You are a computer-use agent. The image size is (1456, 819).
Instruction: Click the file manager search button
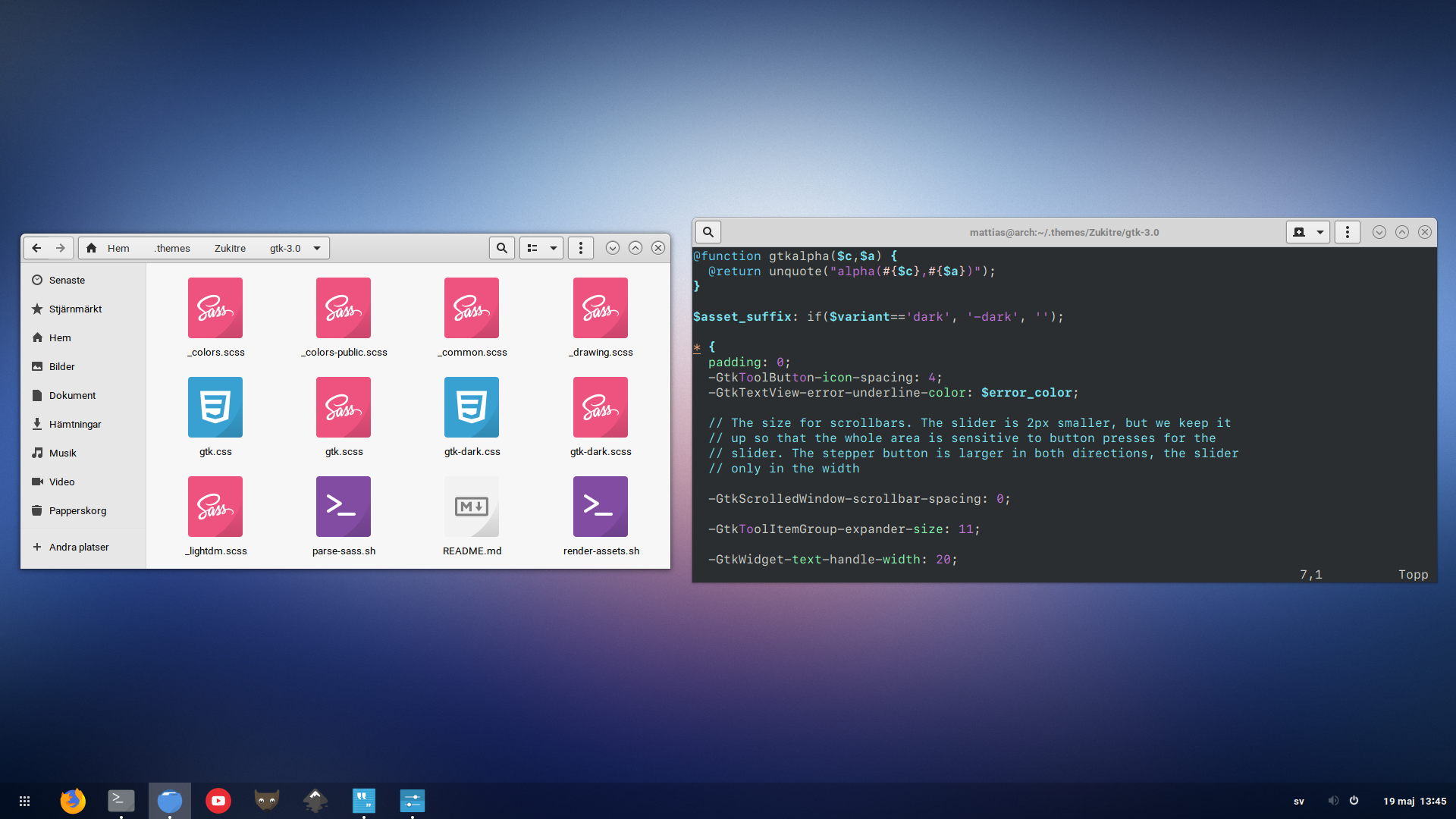[x=501, y=248]
